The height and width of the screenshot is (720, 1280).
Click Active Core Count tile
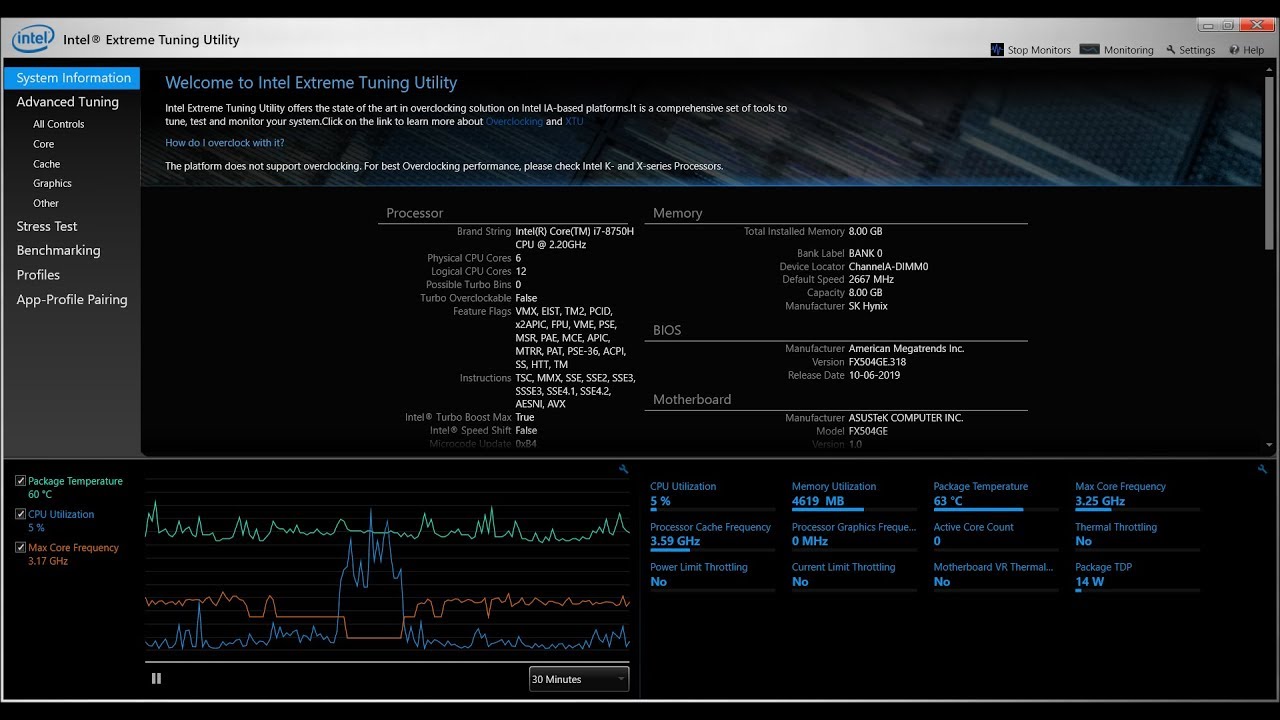995,535
